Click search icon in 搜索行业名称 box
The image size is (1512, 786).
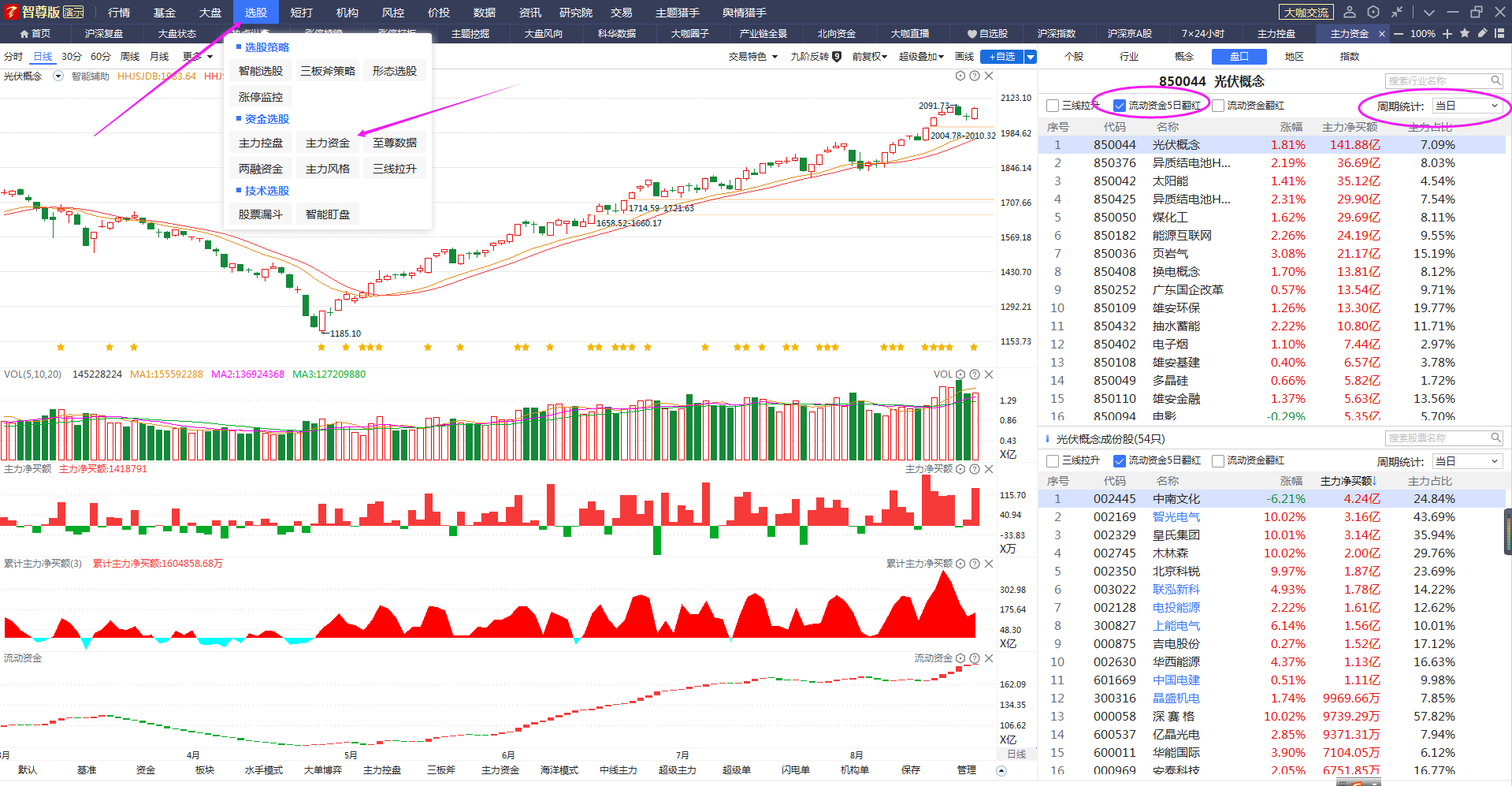pos(1495,80)
